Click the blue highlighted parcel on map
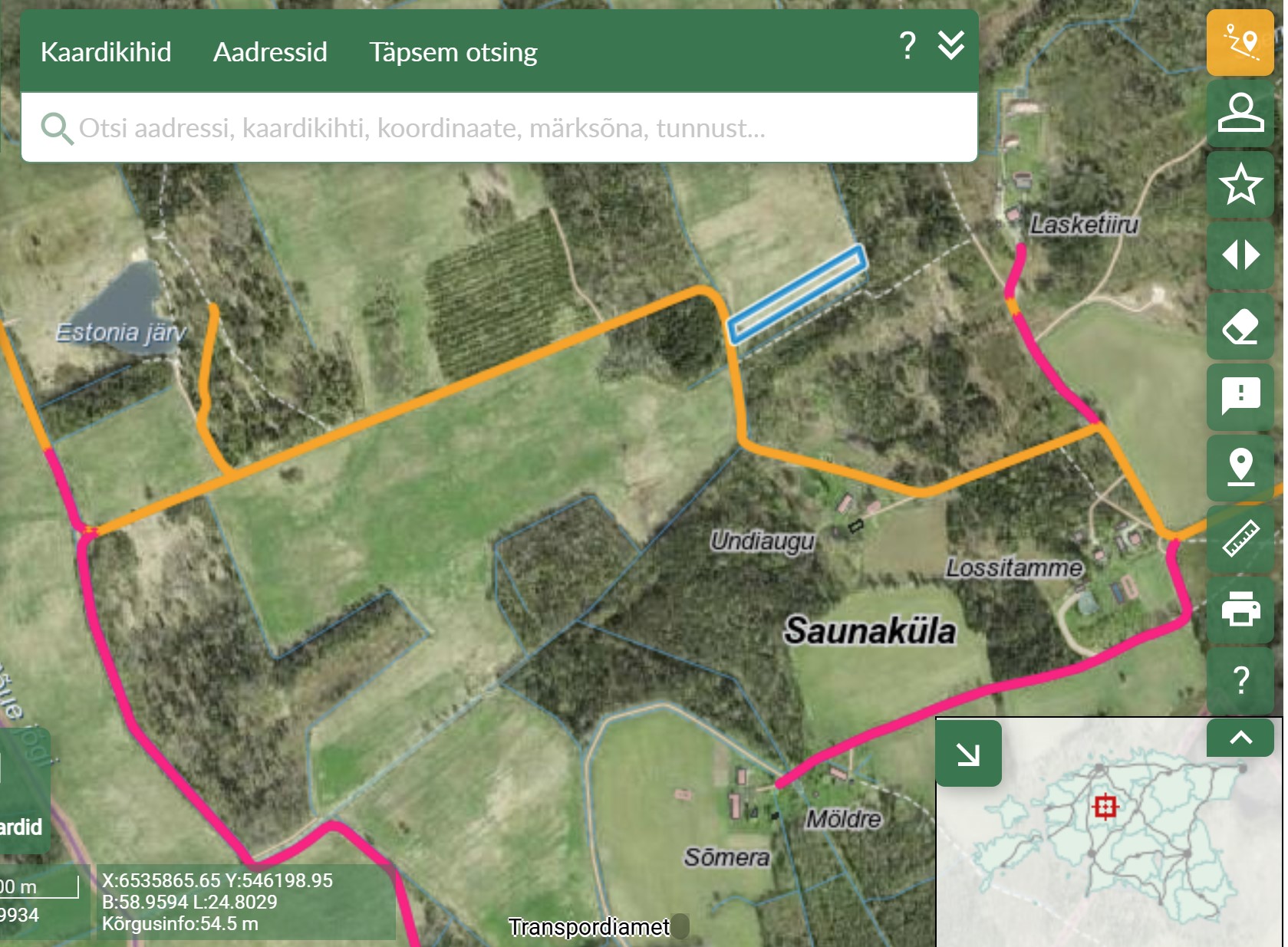The width and height of the screenshot is (1288, 947). pos(797,294)
